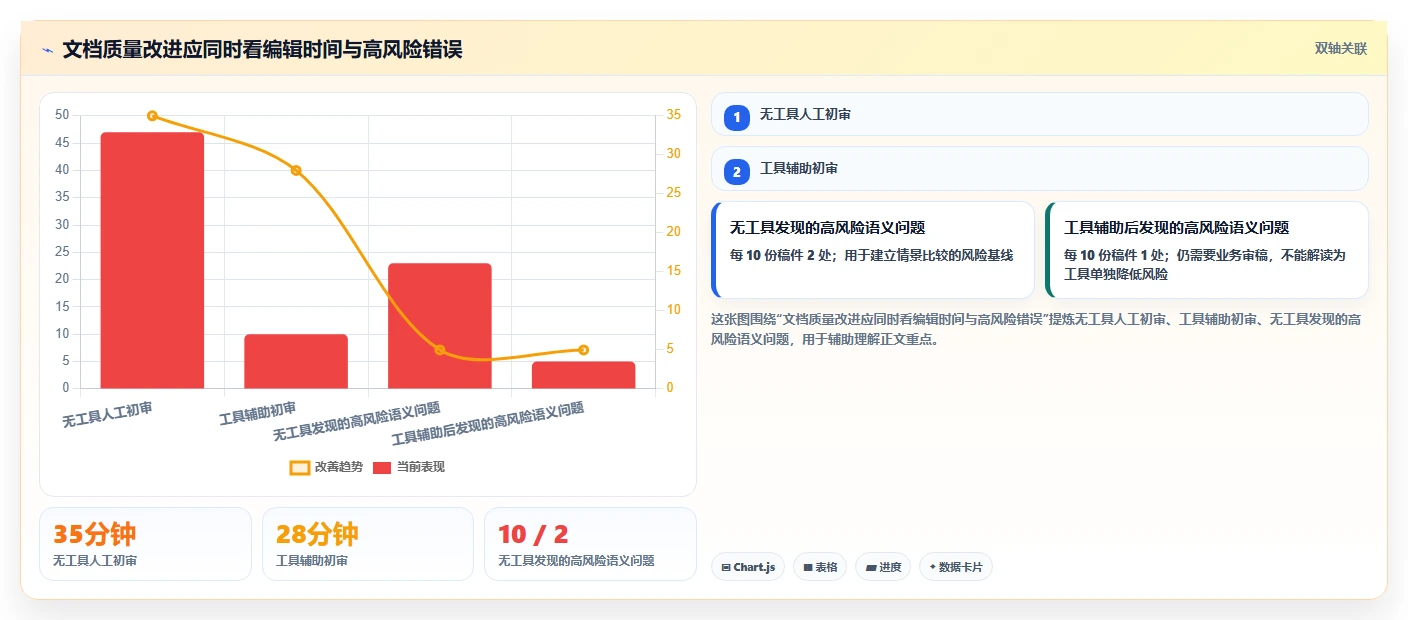This screenshot has width=1408, height=620.
Task: Click the 10 / 2 stat card
Action: 590,544
